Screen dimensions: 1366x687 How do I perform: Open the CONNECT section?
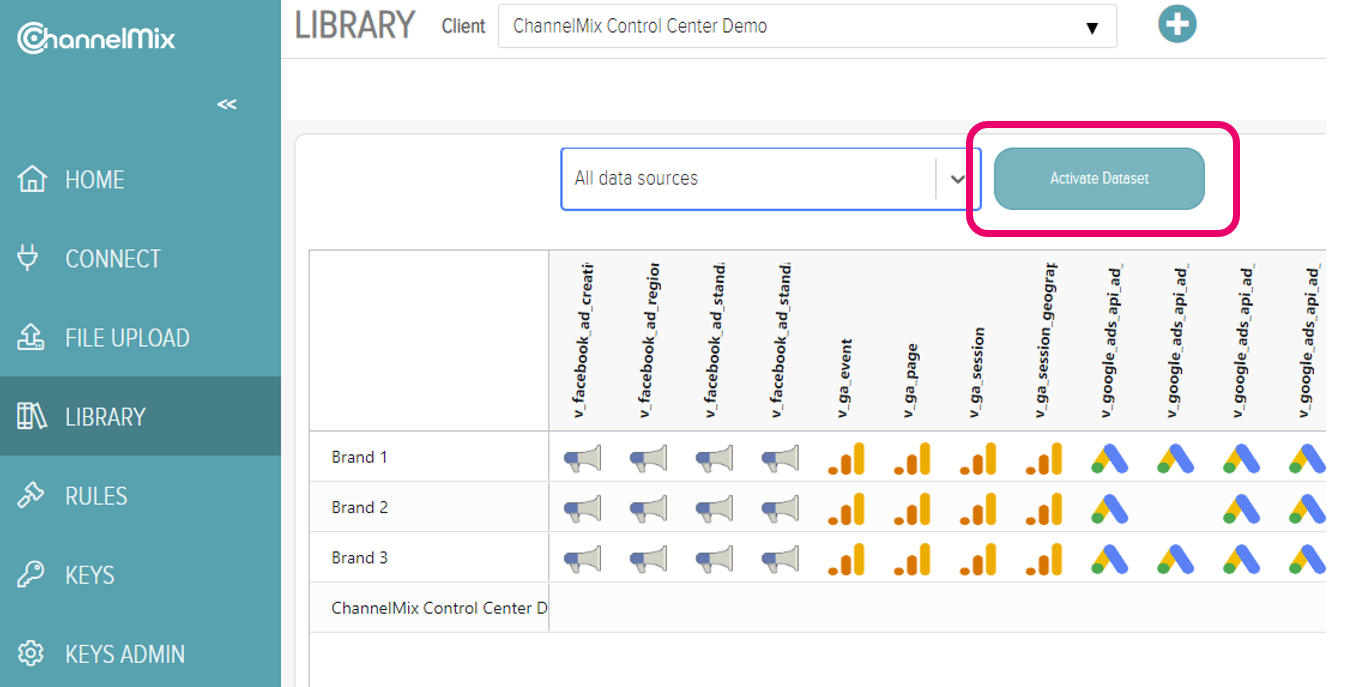[x=140, y=259]
